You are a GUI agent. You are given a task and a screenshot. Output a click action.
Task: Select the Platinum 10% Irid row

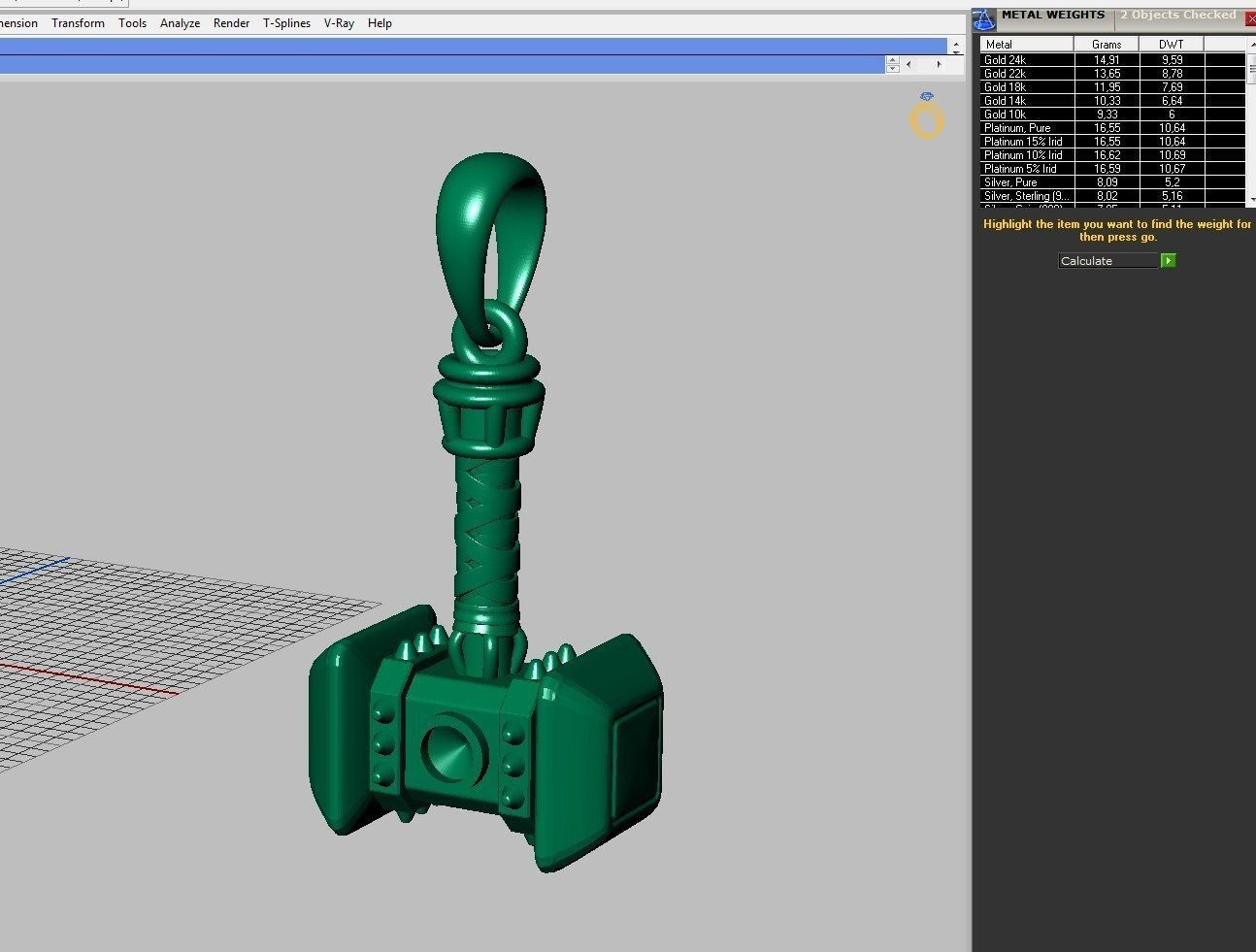point(1112,154)
